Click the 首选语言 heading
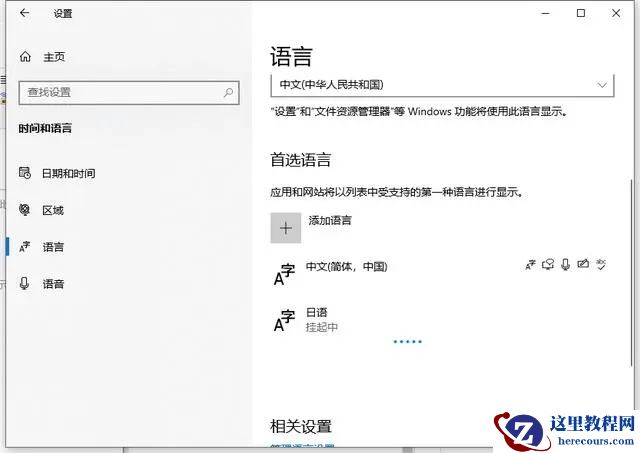 pyautogui.click(x=300, y=160)
